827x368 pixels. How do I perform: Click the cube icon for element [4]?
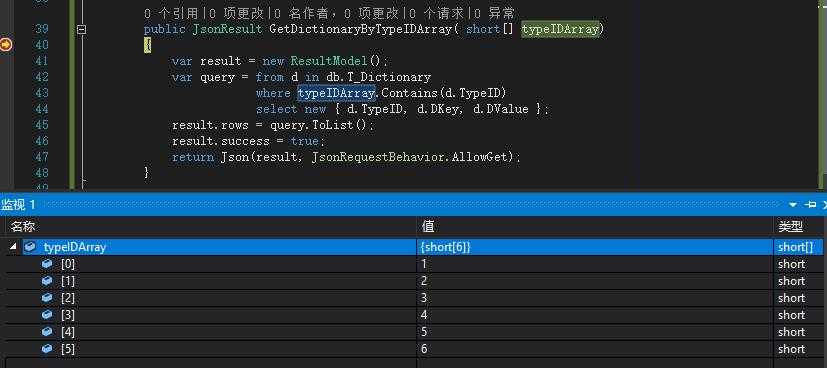point(47,332)
